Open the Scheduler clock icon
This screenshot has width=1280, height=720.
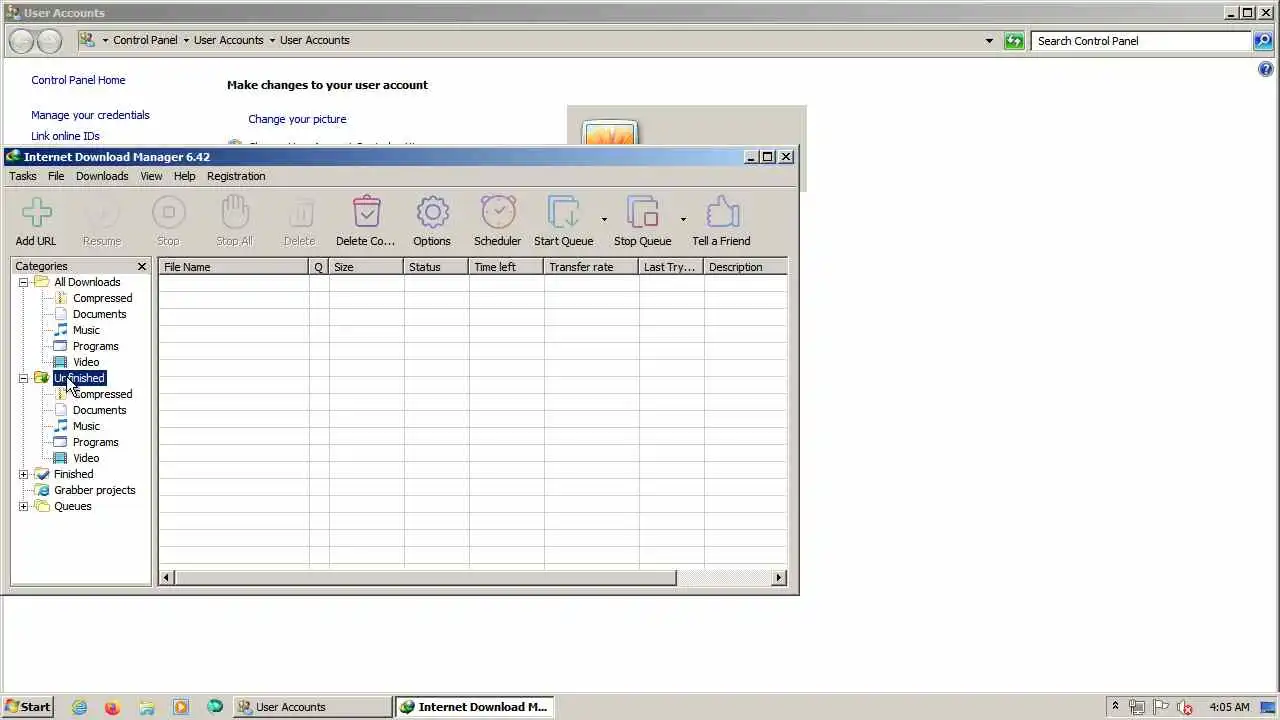[498, 212]
